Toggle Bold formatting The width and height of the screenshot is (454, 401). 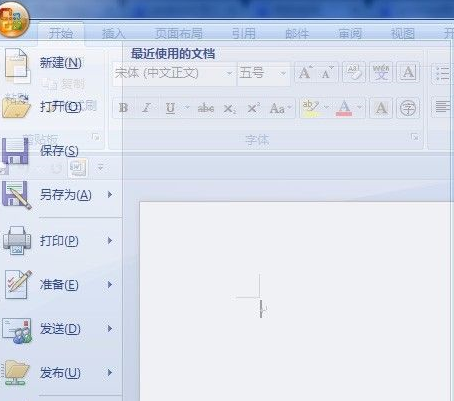pyautogui.click(x=124, y=108)
